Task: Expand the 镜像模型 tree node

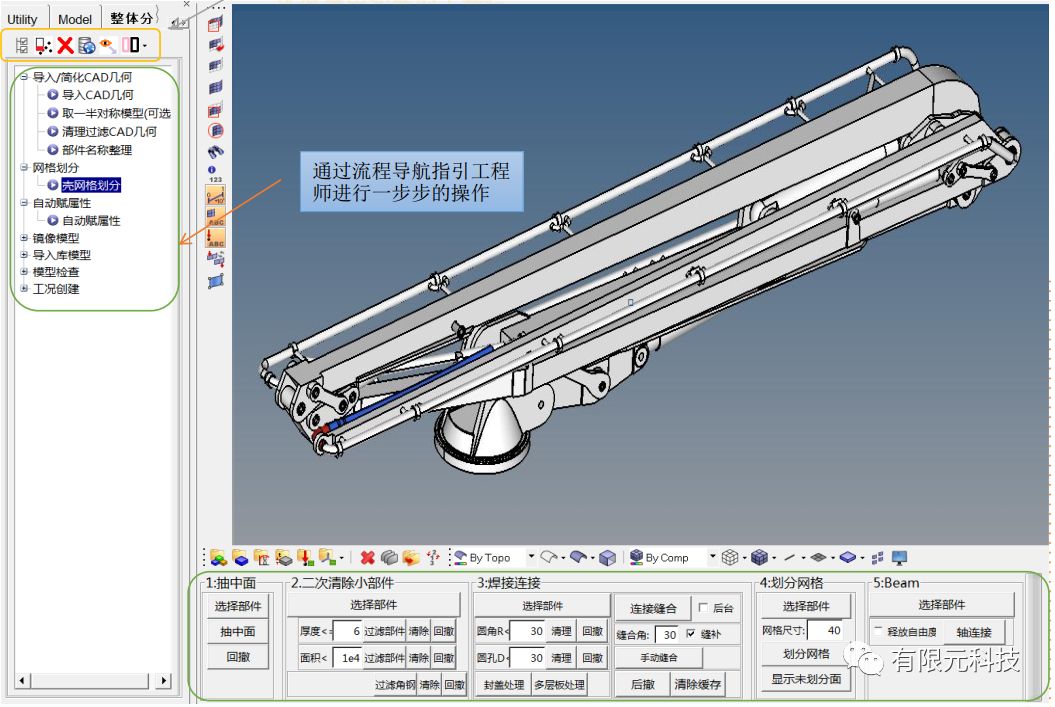Action: tap(24, 238)
